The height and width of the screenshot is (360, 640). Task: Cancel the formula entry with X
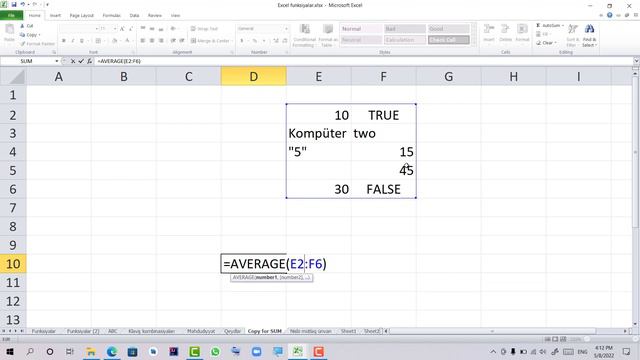click(73, 61)
